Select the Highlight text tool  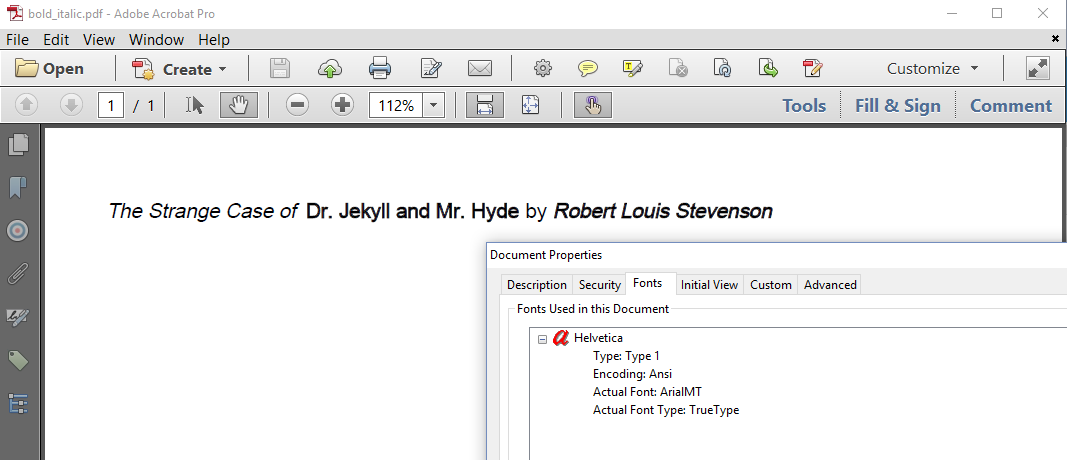[633, 68]
